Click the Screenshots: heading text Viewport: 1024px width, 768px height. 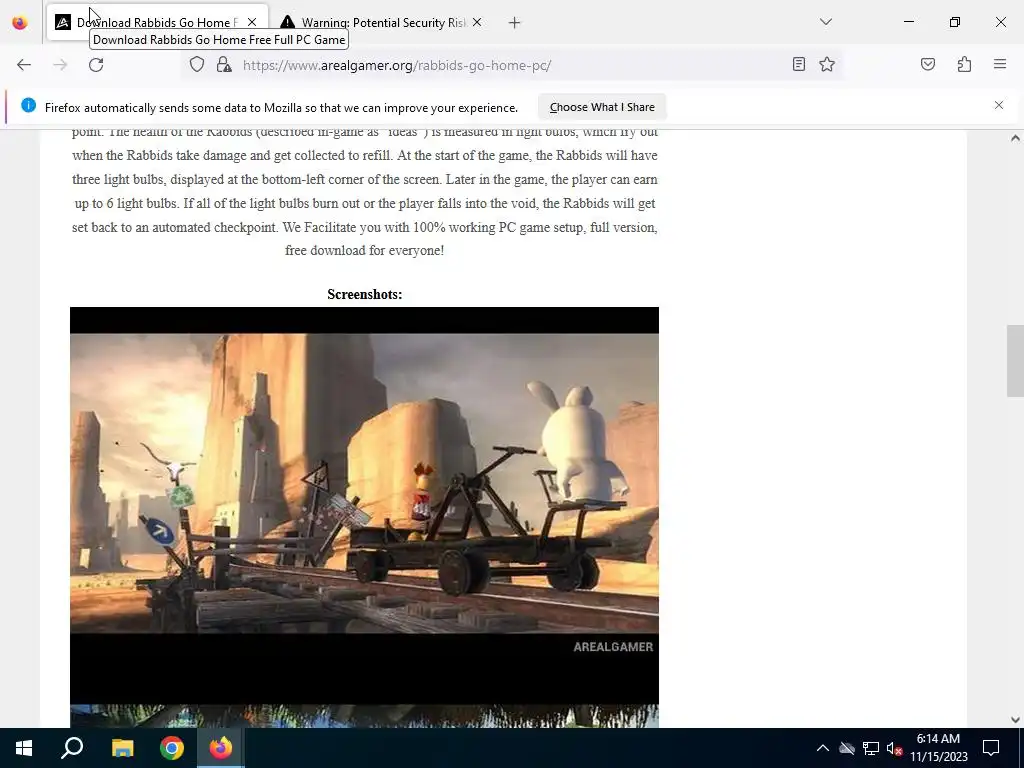pos(364,295)
